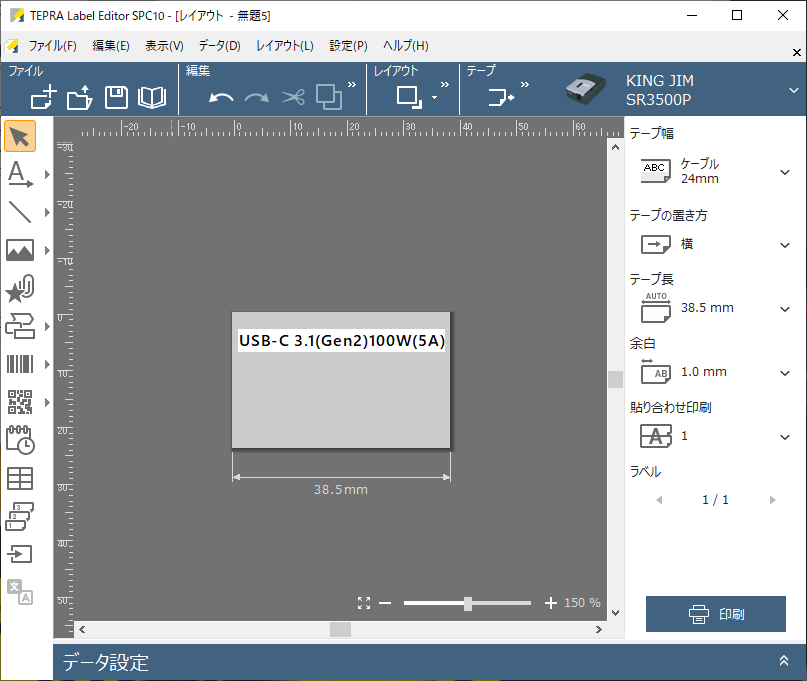Click the date and time tool
807x681 pixels.
tap(20, 440)
